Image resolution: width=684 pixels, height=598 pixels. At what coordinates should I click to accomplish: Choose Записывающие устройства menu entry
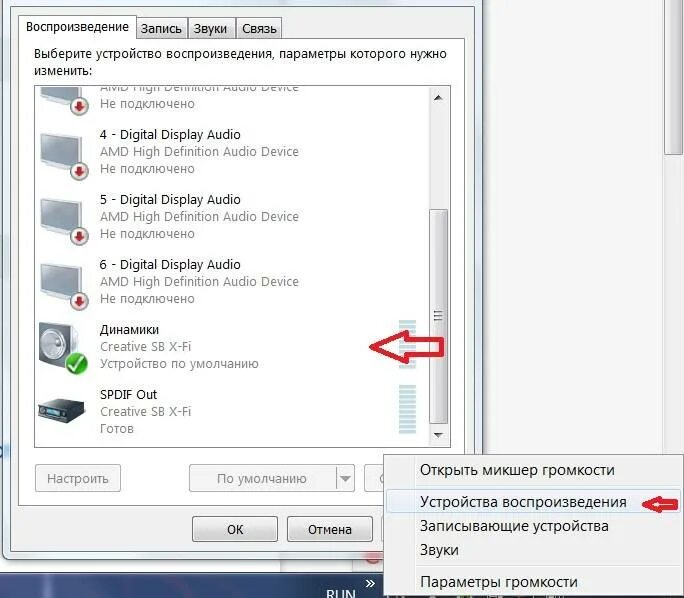[x=534, y=526]
